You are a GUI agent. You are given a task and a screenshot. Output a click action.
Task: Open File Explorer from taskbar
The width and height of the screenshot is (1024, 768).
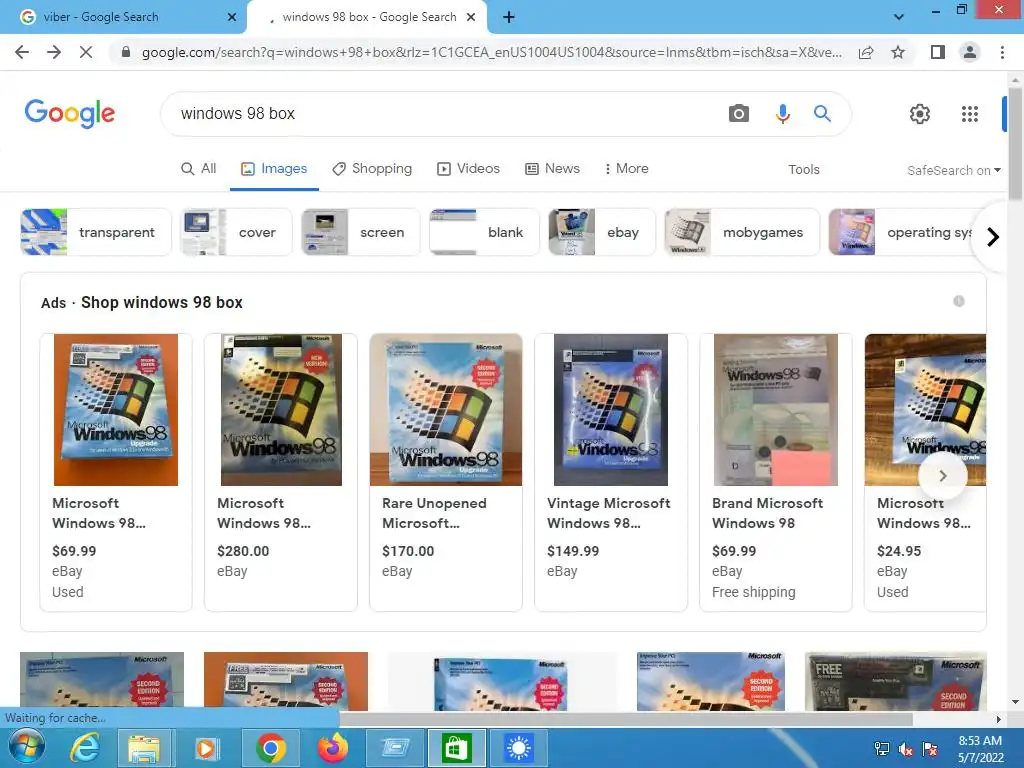pos(144,748)
